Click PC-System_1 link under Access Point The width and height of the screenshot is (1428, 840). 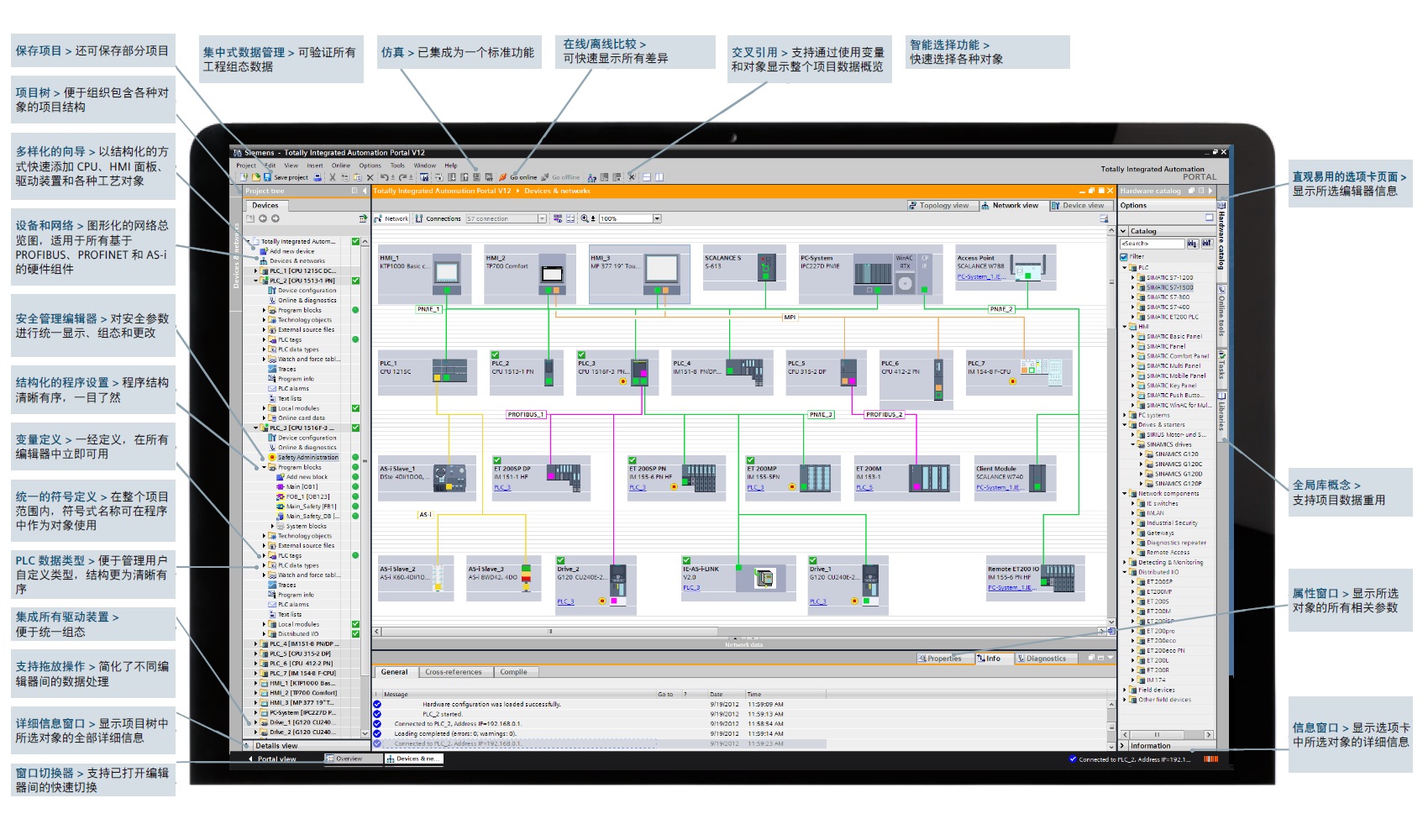click(980, 277)
